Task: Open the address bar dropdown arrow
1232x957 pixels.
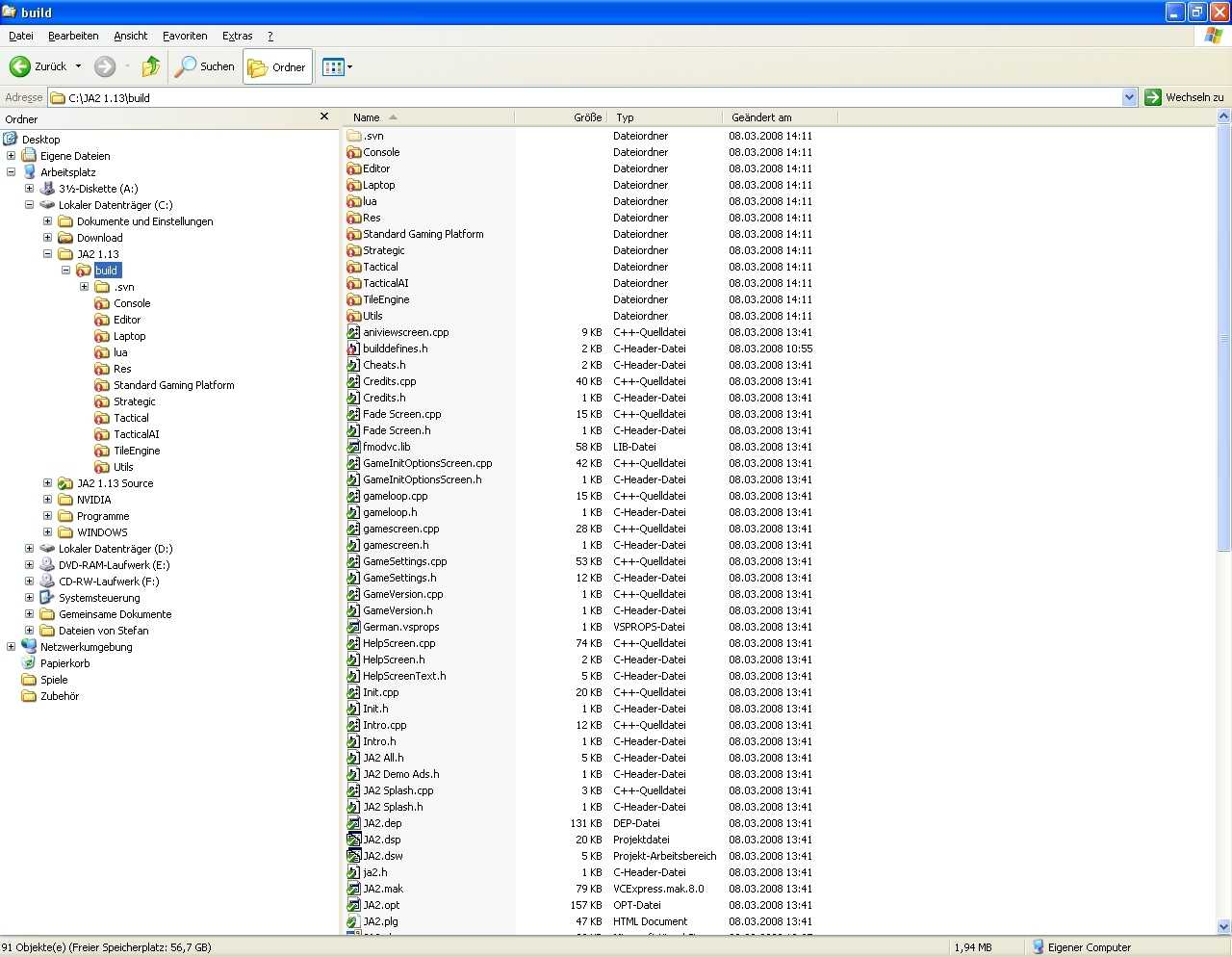Action: click(x=1129, y=97)
